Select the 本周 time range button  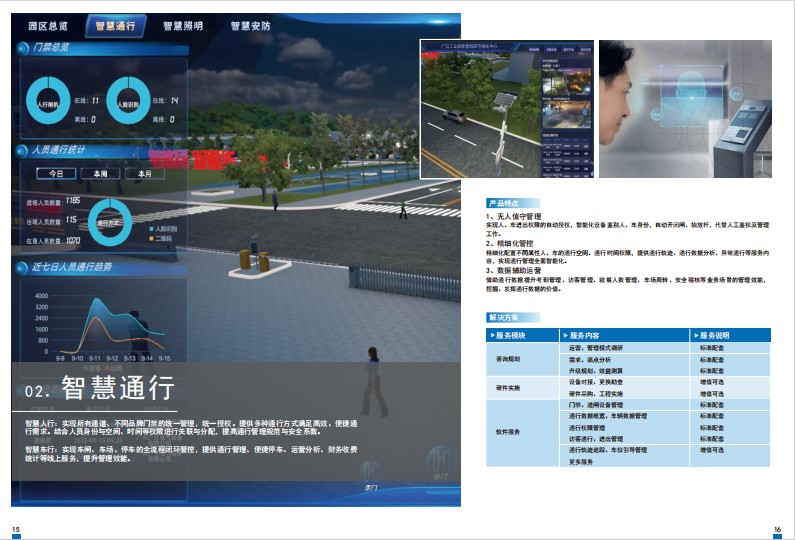[100, 173]
